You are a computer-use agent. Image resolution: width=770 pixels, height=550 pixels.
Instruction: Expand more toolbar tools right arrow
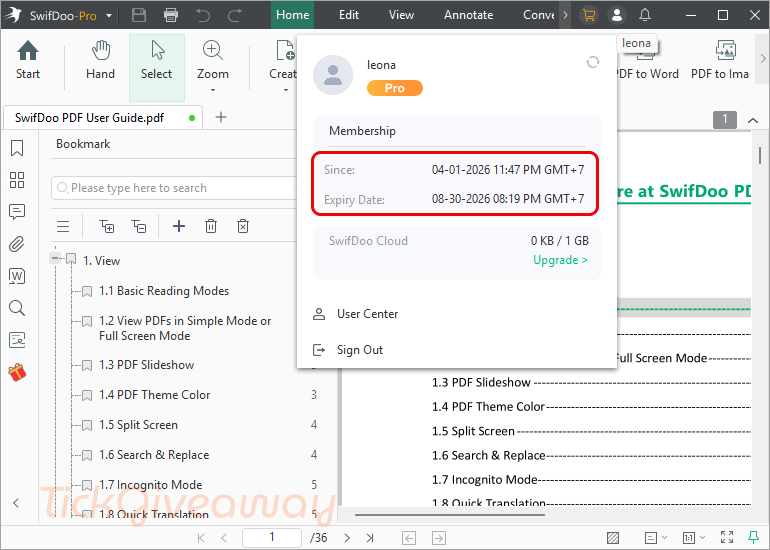click(763, 58)
